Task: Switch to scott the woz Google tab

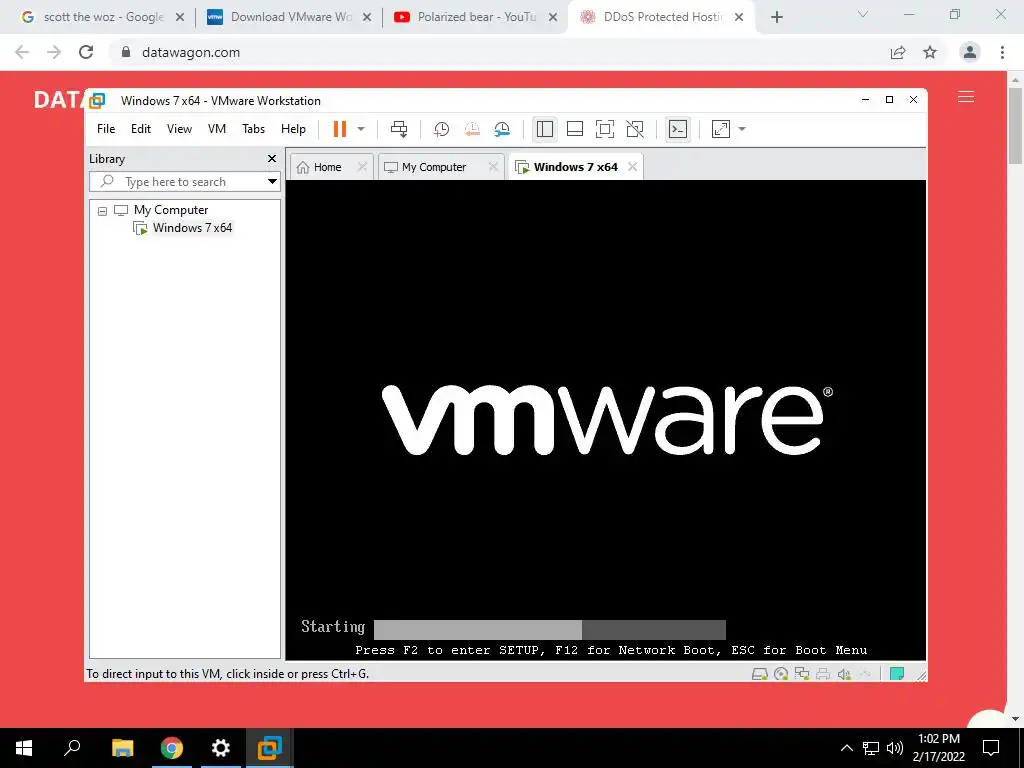Action: tap(103, 17)
